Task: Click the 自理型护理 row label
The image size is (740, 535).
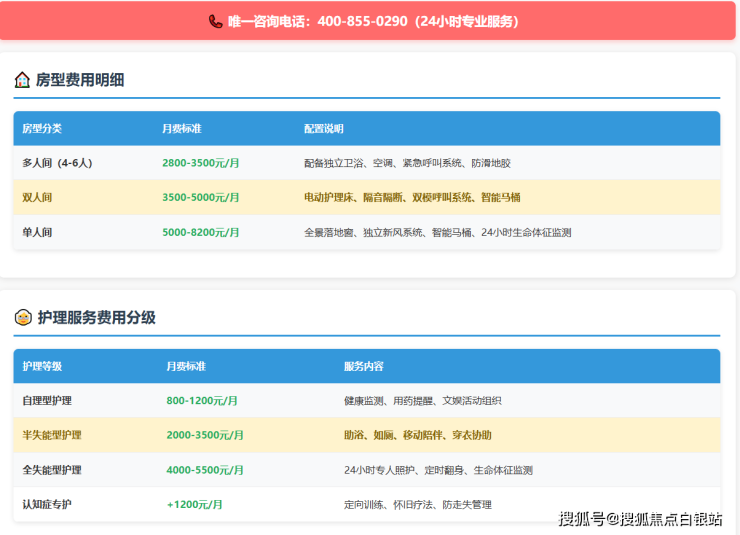Action: [x=47, y=401]
